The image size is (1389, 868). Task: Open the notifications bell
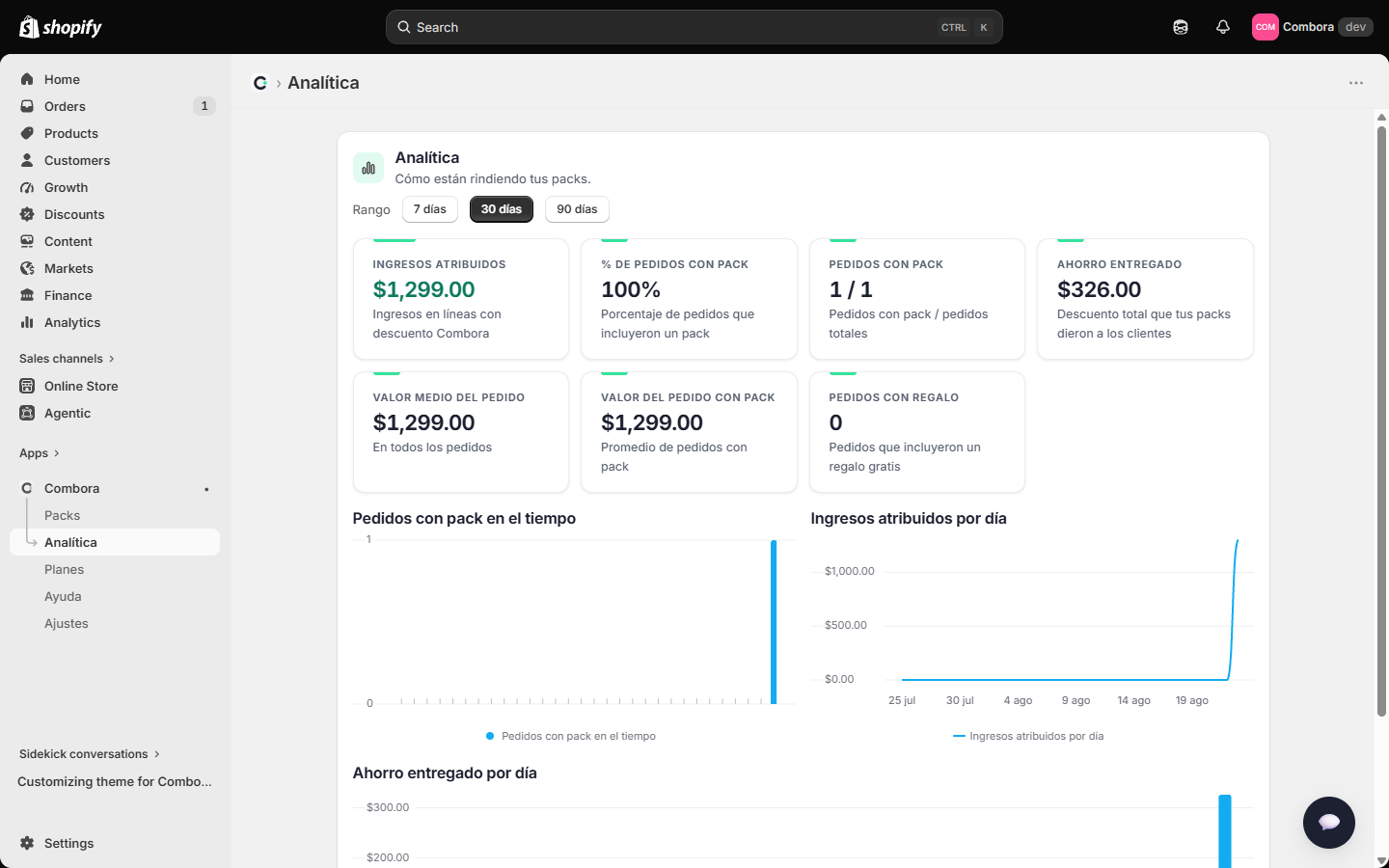[x=1223, y=27]
